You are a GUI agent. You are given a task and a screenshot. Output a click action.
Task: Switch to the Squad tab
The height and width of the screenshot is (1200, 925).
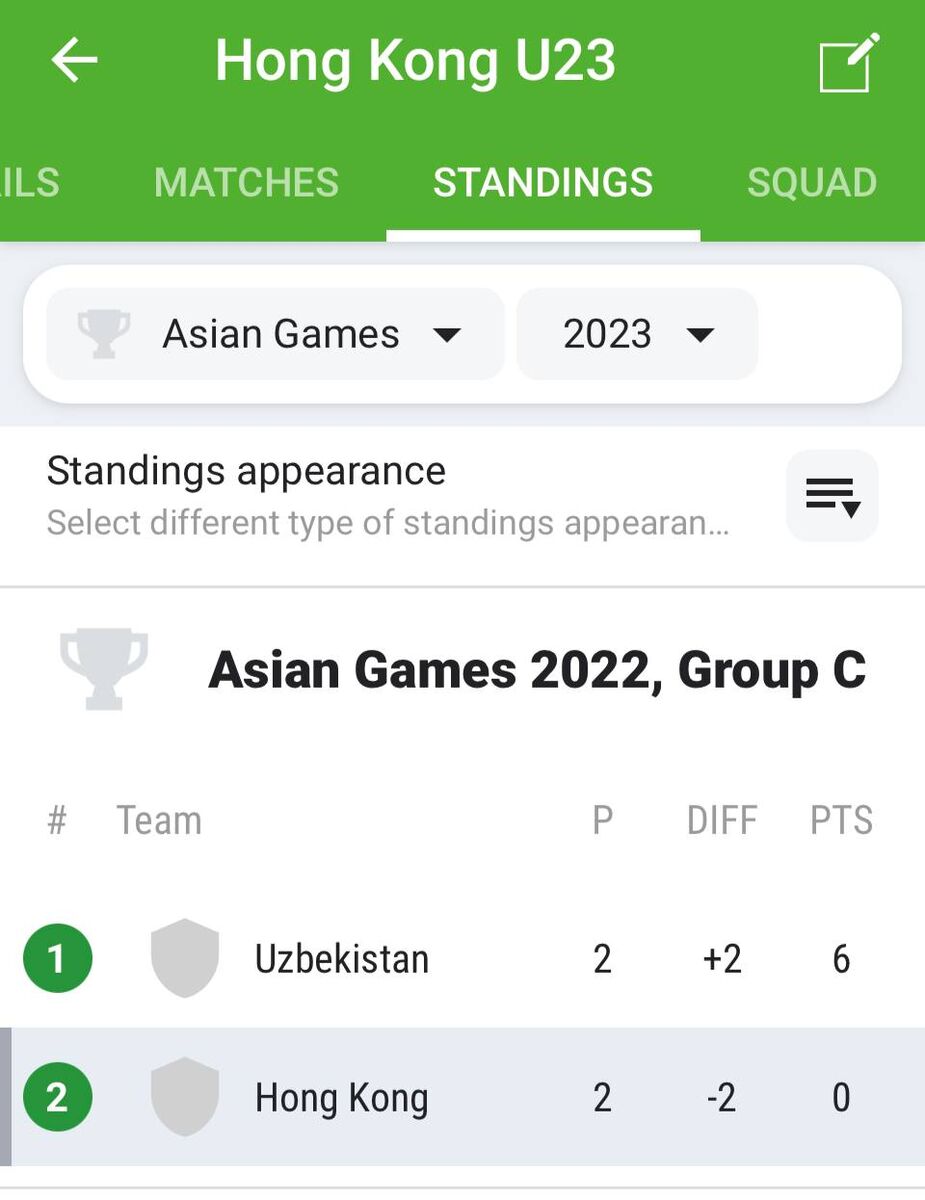(x=811, y=183)
